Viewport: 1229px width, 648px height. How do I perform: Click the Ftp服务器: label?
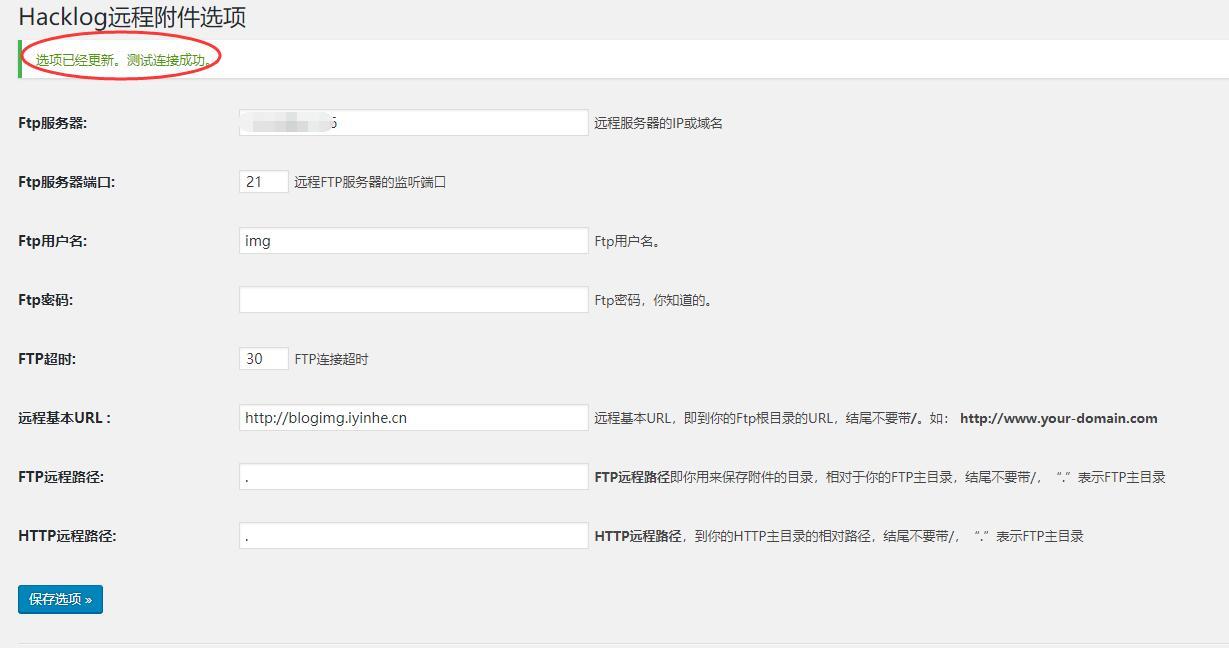coord(53,123)
